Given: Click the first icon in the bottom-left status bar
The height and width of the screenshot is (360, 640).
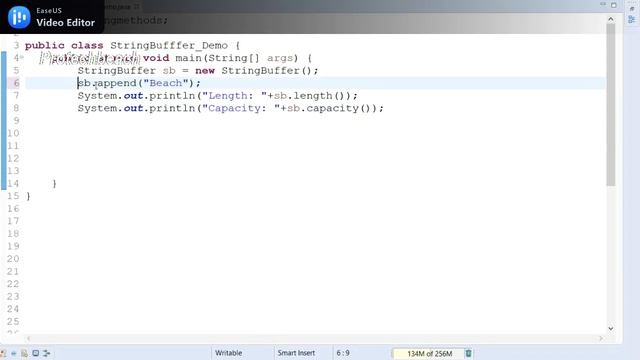Looking at the screenshot, I should tap(3, 353).
